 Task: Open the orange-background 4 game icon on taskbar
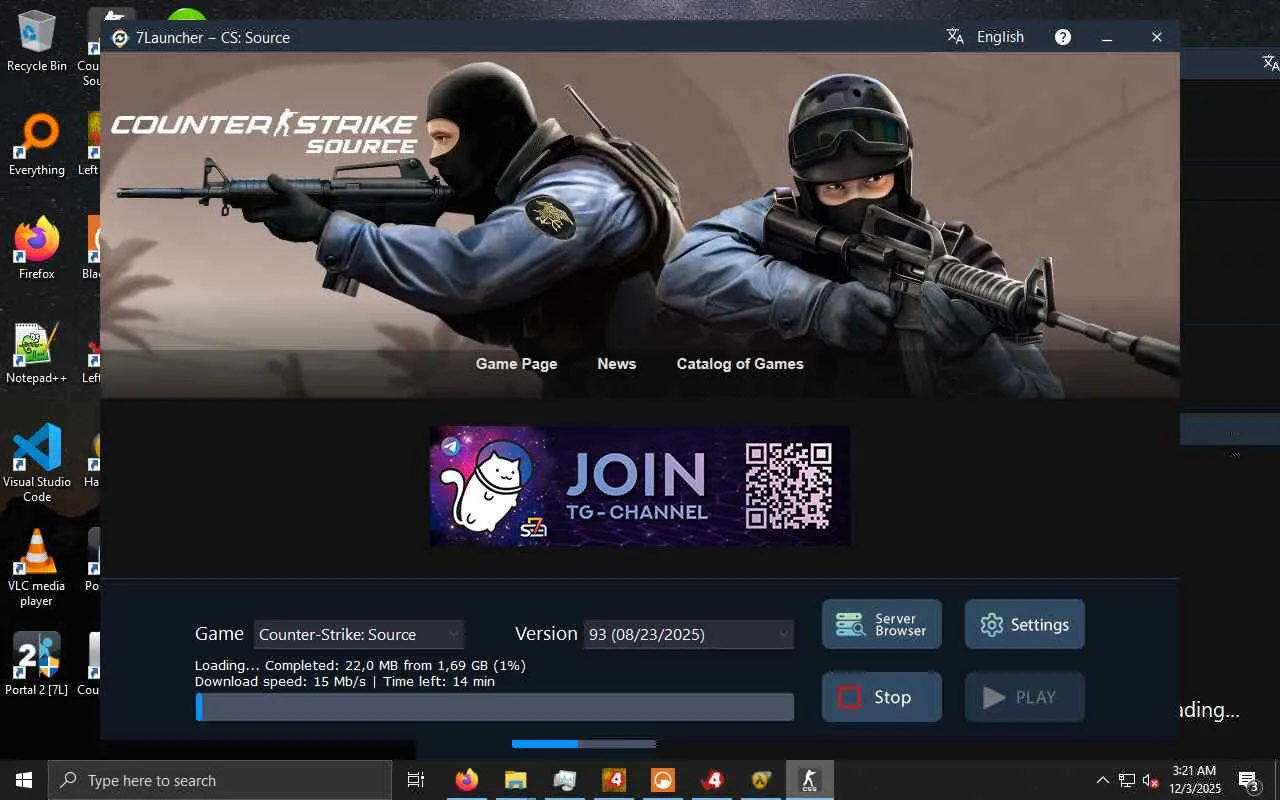pos(614,780)
